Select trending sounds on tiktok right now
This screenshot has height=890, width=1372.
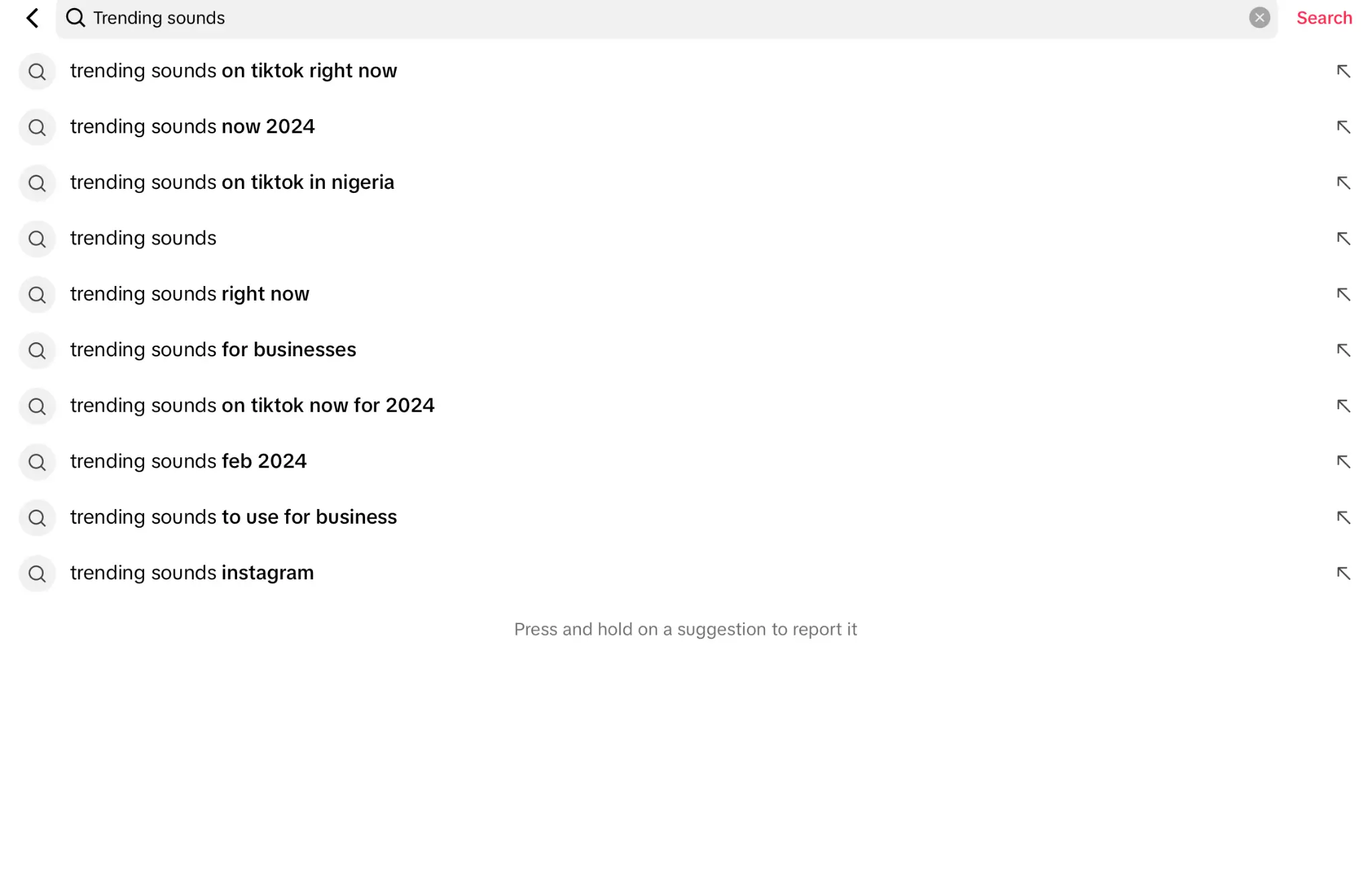[233, 71]
